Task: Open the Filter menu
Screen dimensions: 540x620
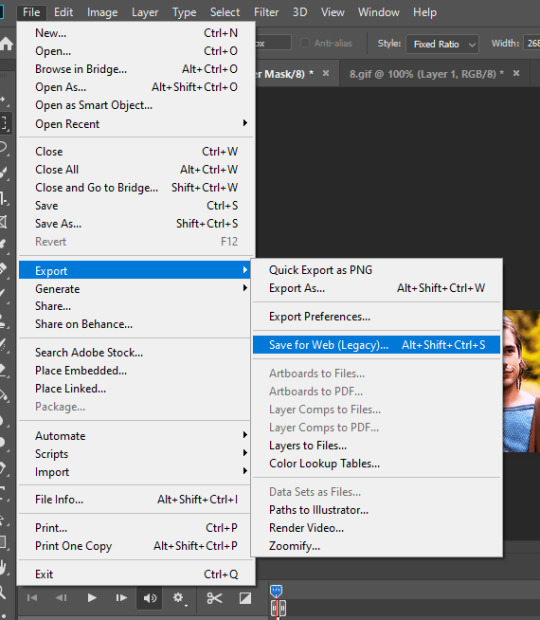Action: 266,12
